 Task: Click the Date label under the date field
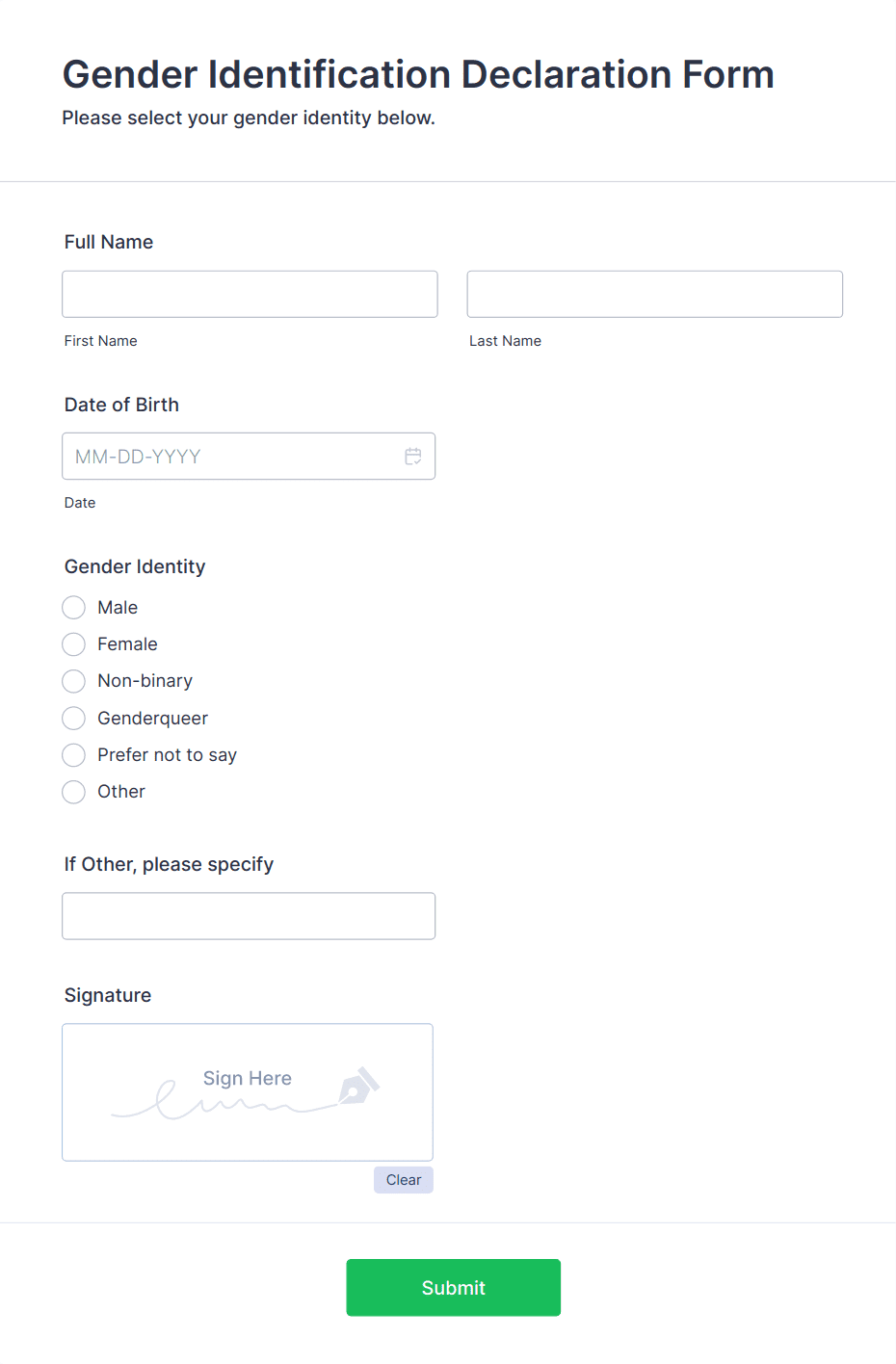[80, 502]
